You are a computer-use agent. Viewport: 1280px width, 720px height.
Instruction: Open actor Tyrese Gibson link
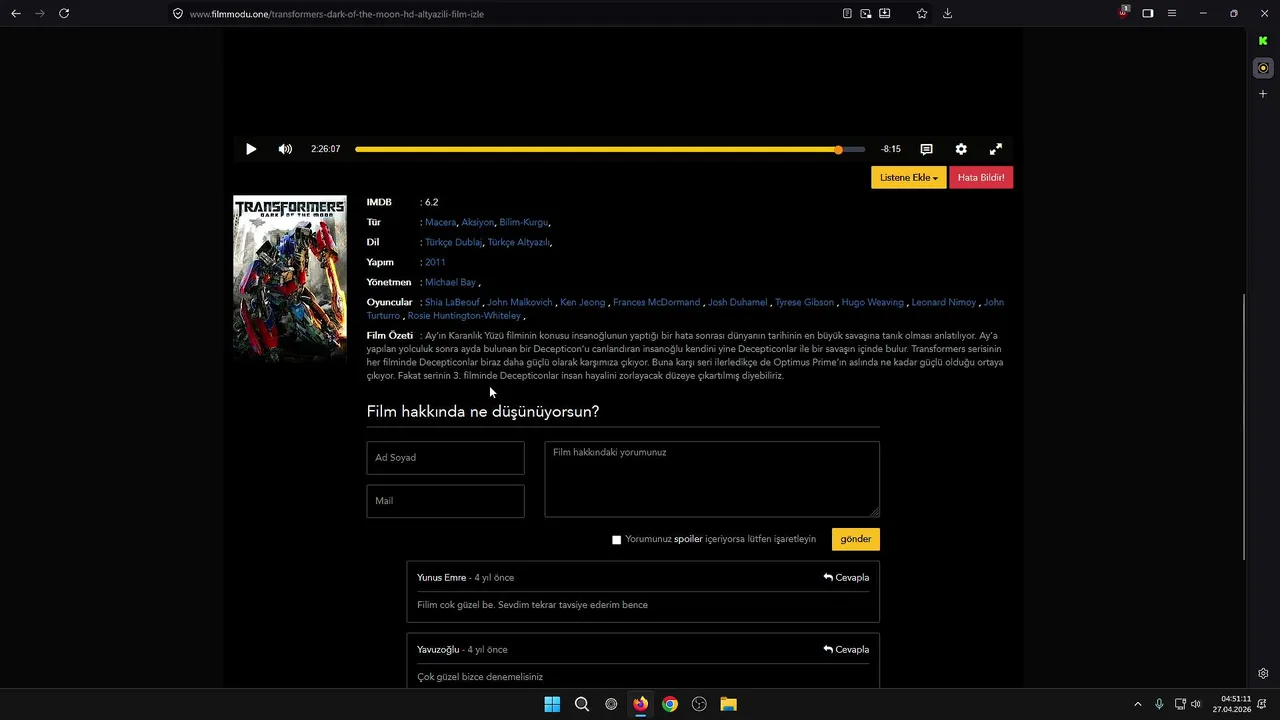[804, 302]
